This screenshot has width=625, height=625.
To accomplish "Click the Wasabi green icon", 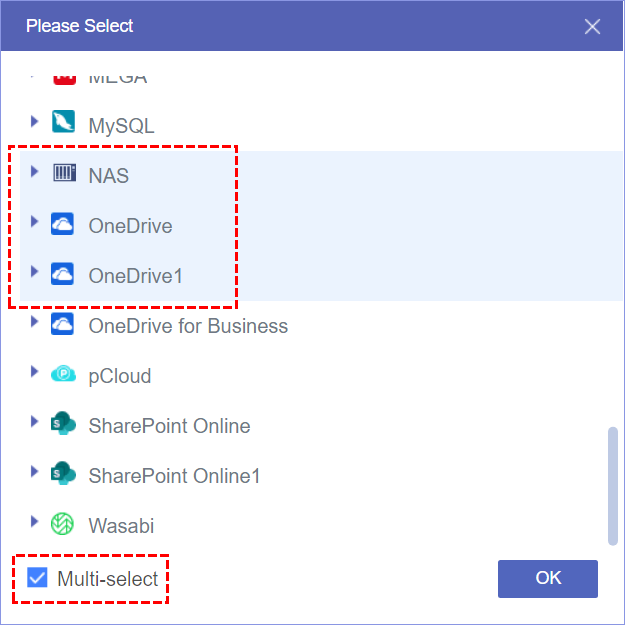I will coord(62,524).
